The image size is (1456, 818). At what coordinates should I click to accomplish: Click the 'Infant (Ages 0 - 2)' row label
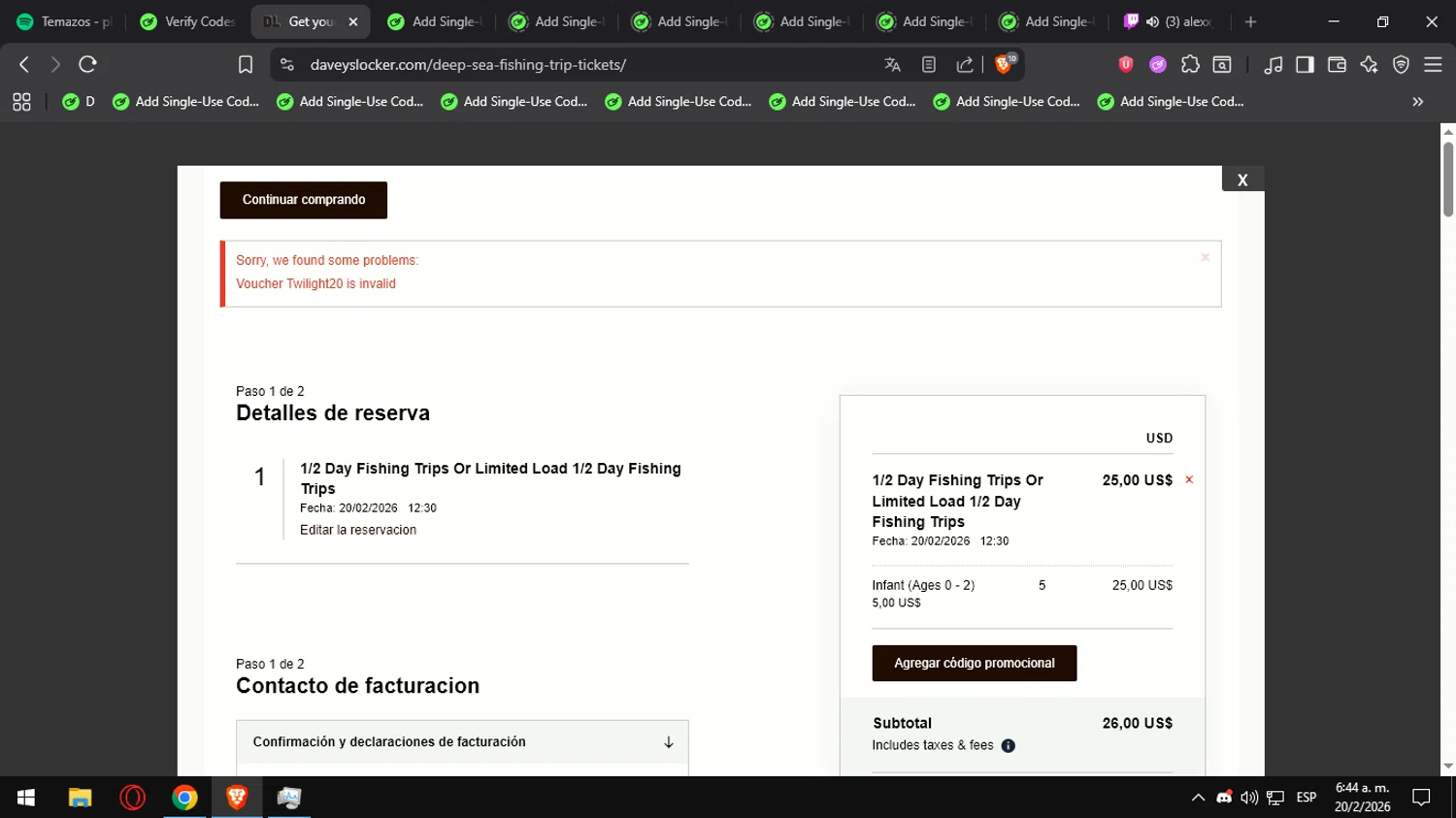923,585
